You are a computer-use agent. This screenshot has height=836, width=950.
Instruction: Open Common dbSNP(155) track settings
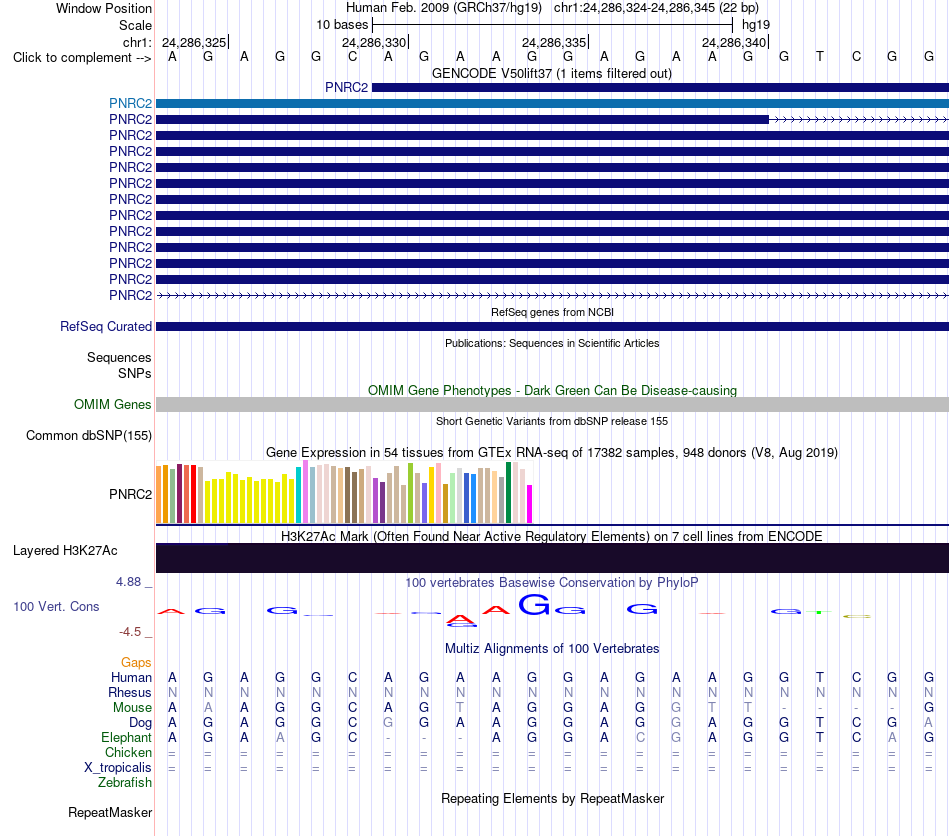[x=88, y=436]
